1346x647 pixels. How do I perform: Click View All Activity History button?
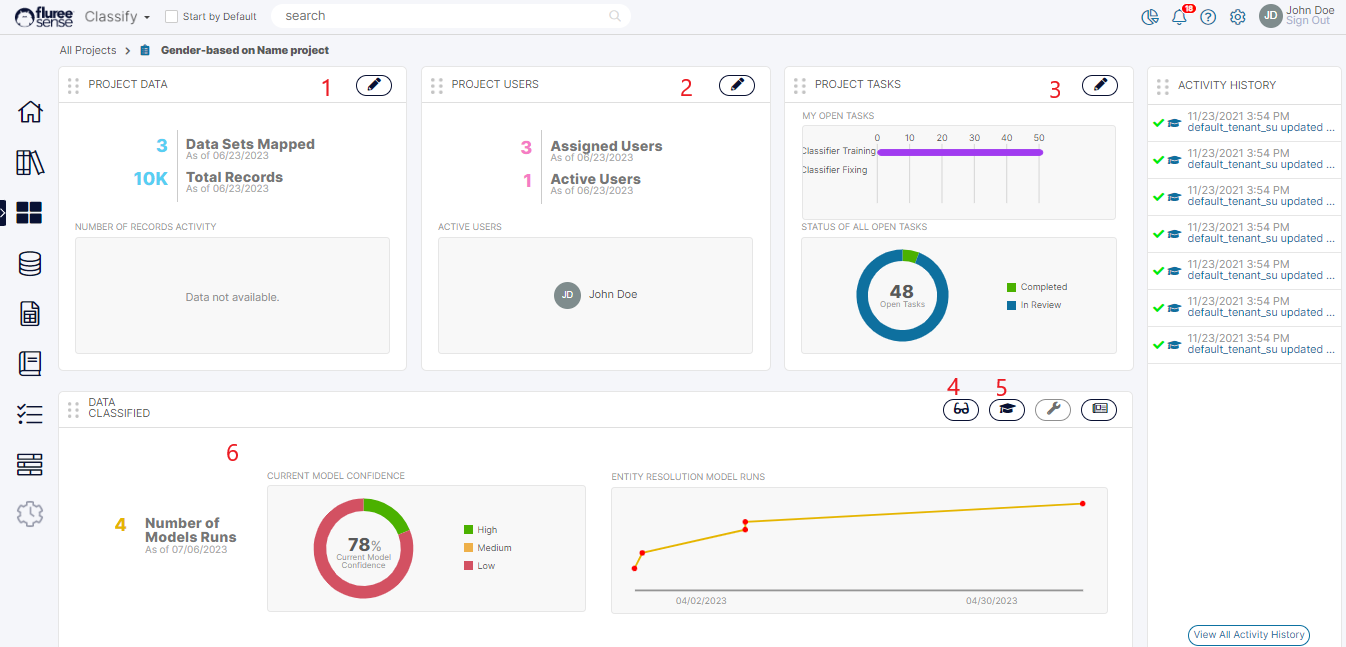click(x=1248, y=635)
